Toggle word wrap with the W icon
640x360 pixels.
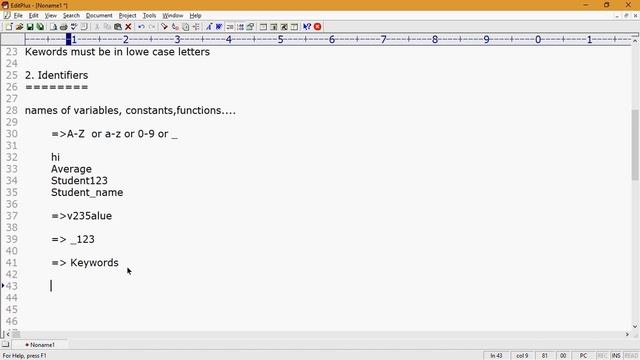click(x=219, y=27)
